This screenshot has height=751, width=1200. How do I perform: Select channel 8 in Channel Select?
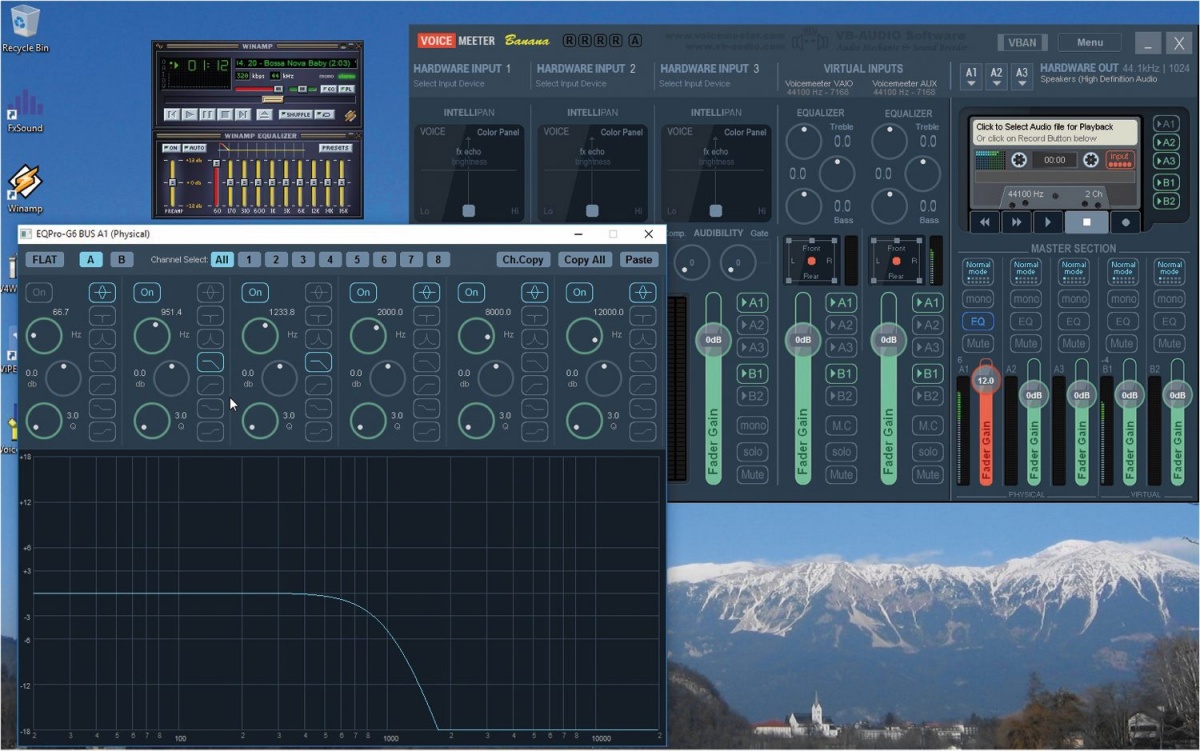[438, 260]
